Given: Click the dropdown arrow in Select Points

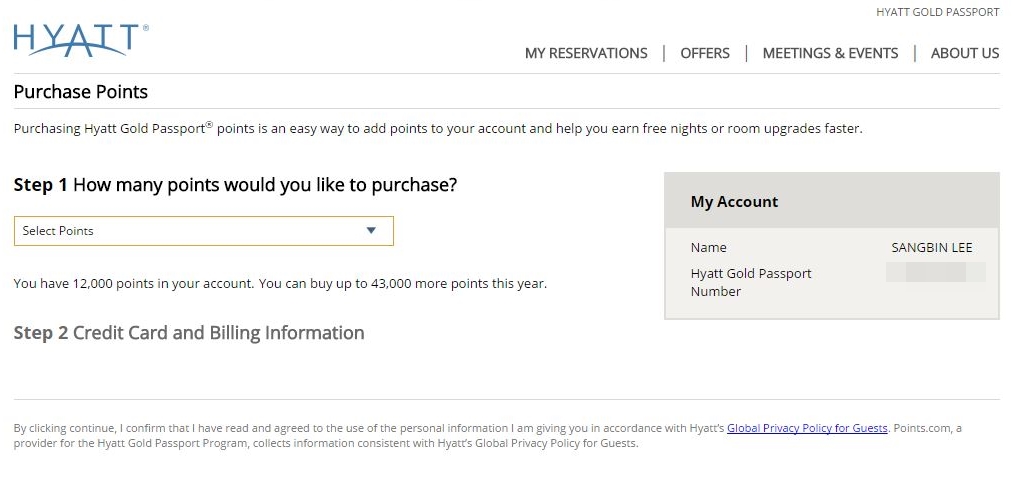Looking at the screenshot, I should tap(371, 230).
